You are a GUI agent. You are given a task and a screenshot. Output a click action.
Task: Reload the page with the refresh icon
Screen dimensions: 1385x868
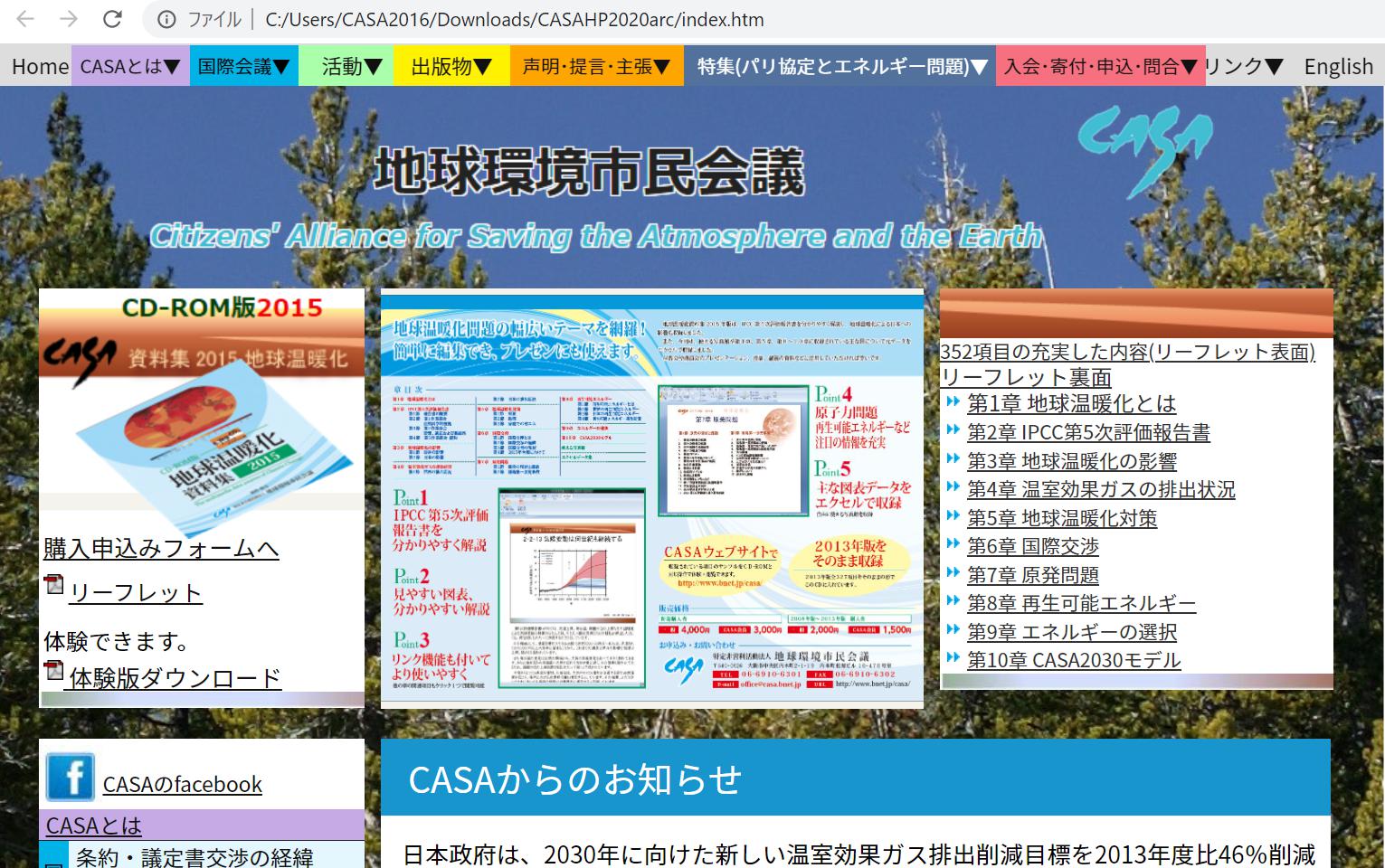pyautogui.click(x=112, y=19)
